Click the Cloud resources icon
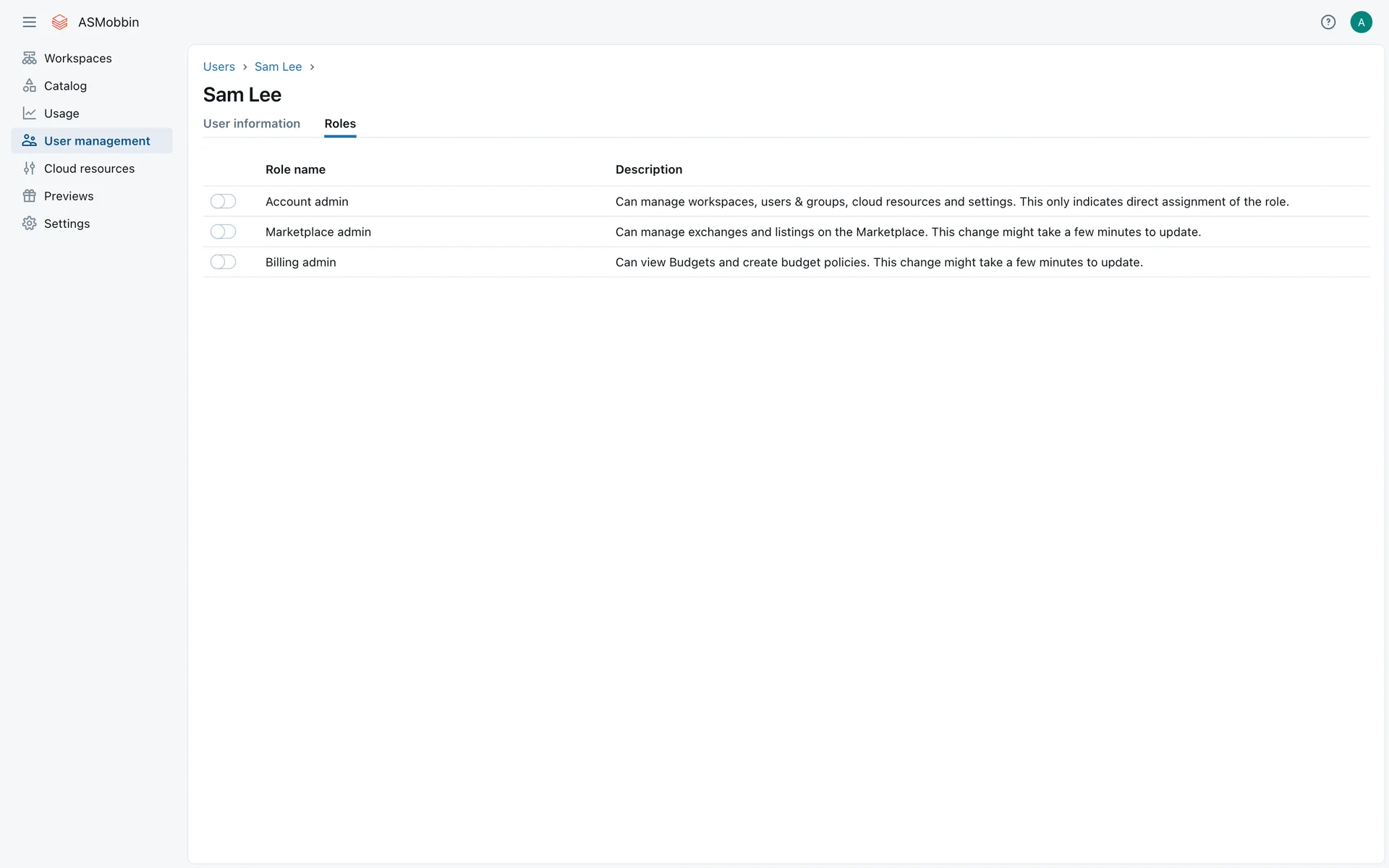The height and width of the screenshot is (868, 1389). (x=29, y=169)
